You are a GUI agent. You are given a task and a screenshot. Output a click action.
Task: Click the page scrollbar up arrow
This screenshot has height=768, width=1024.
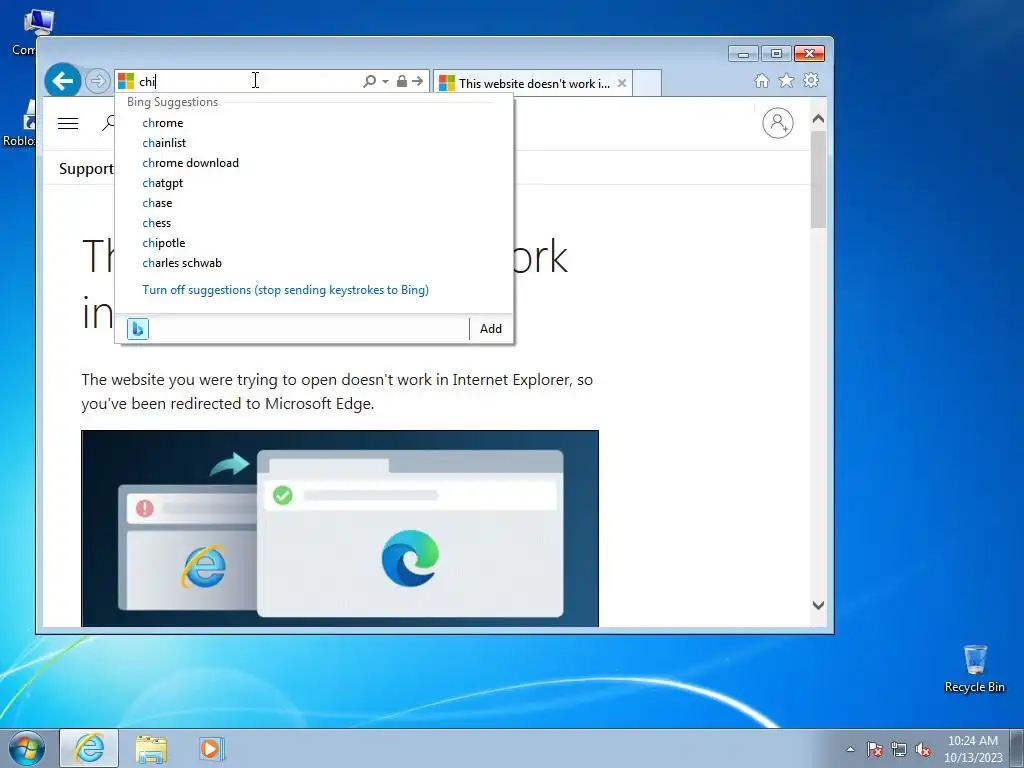coord(818,120)
